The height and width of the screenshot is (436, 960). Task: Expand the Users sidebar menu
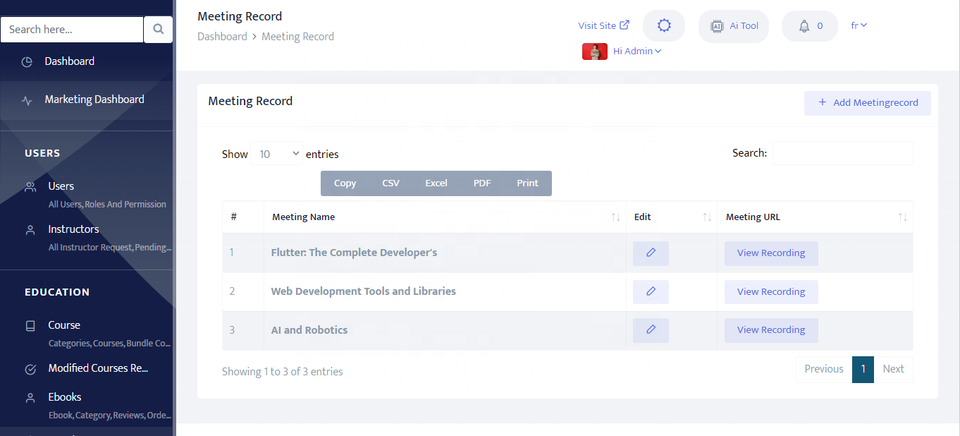[61, 186]
